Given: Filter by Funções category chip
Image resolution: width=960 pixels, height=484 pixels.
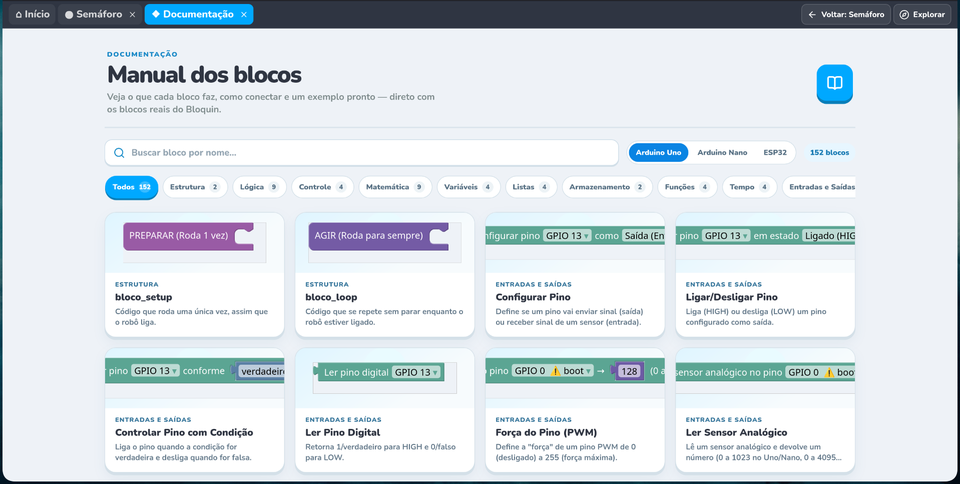Looking at the screenshot, I should [687, 187].
